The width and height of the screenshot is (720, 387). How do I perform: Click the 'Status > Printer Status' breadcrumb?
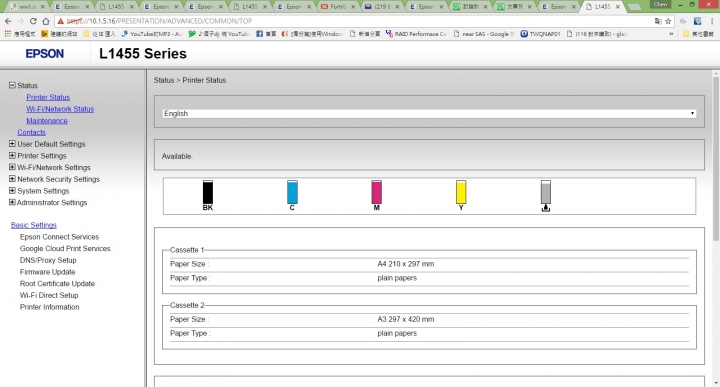(x=190, y=80)
